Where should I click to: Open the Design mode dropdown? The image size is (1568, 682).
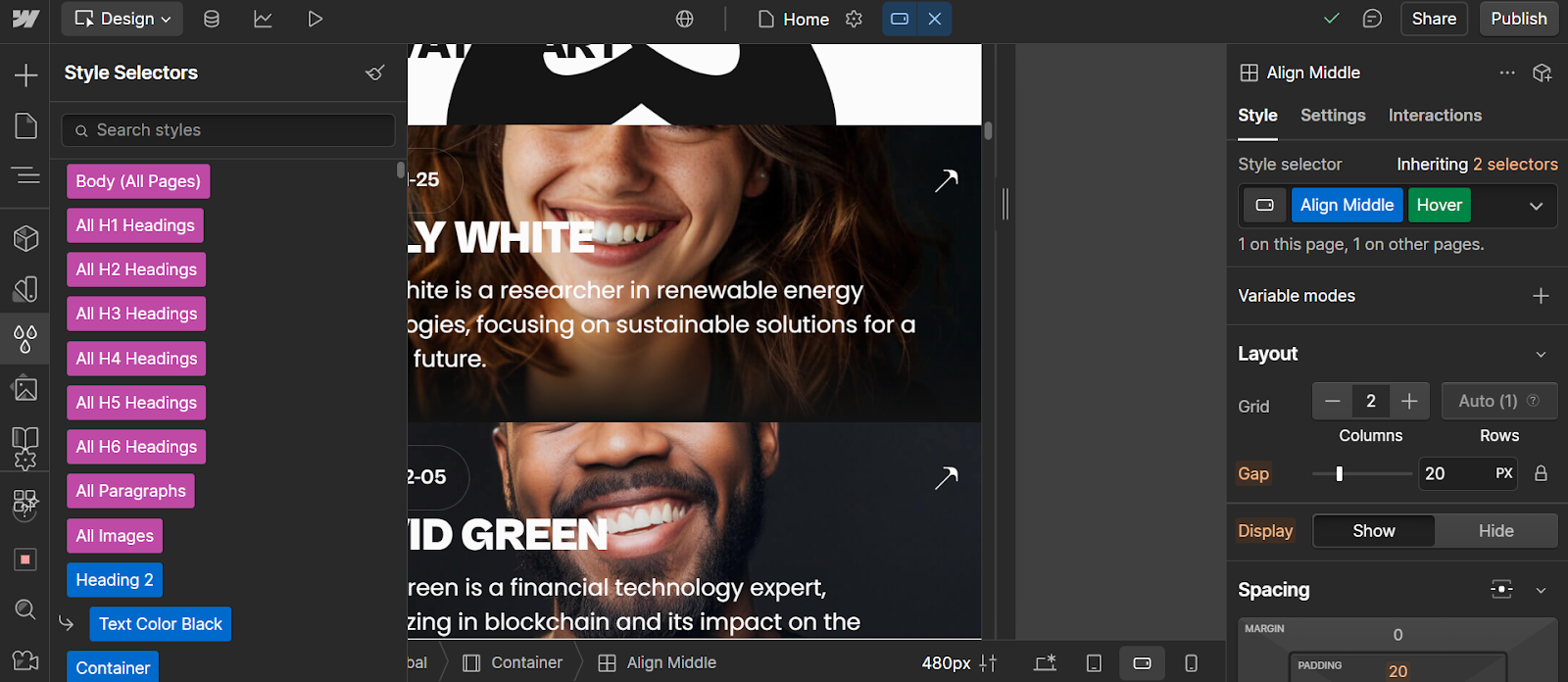click(122, 19)
